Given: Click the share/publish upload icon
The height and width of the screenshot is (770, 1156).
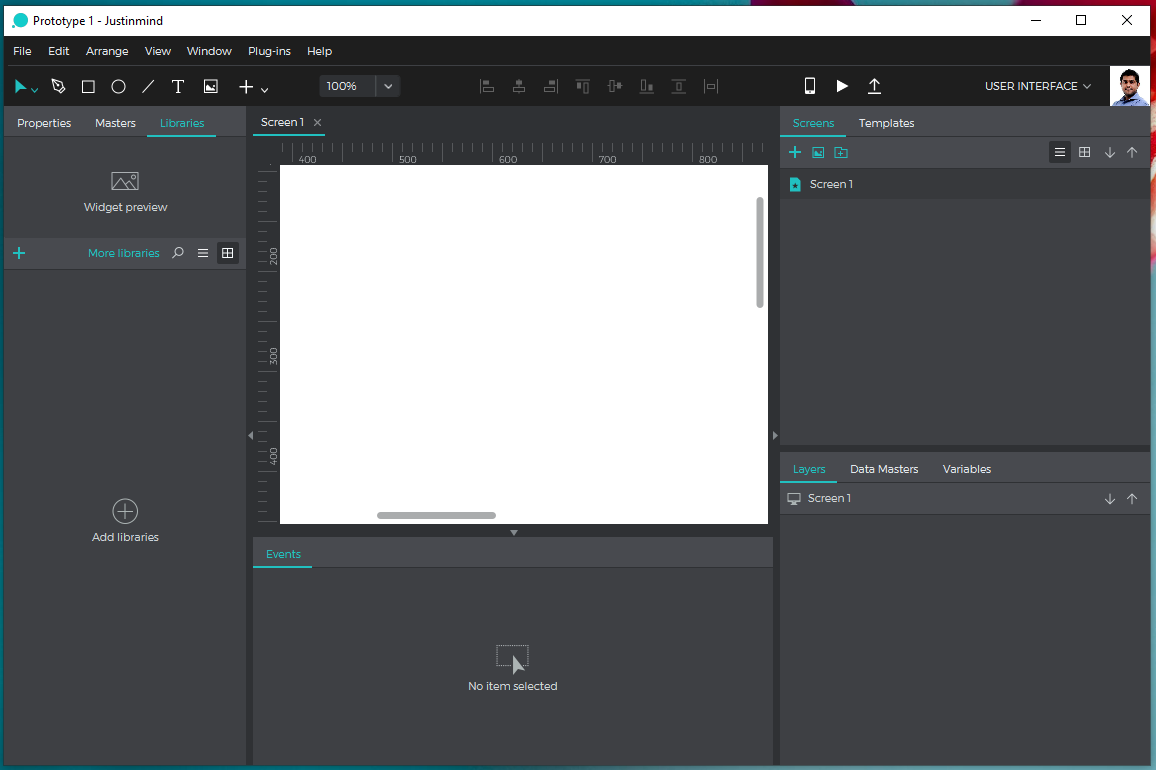Looking at the screenshot, I should coord(874,87).
